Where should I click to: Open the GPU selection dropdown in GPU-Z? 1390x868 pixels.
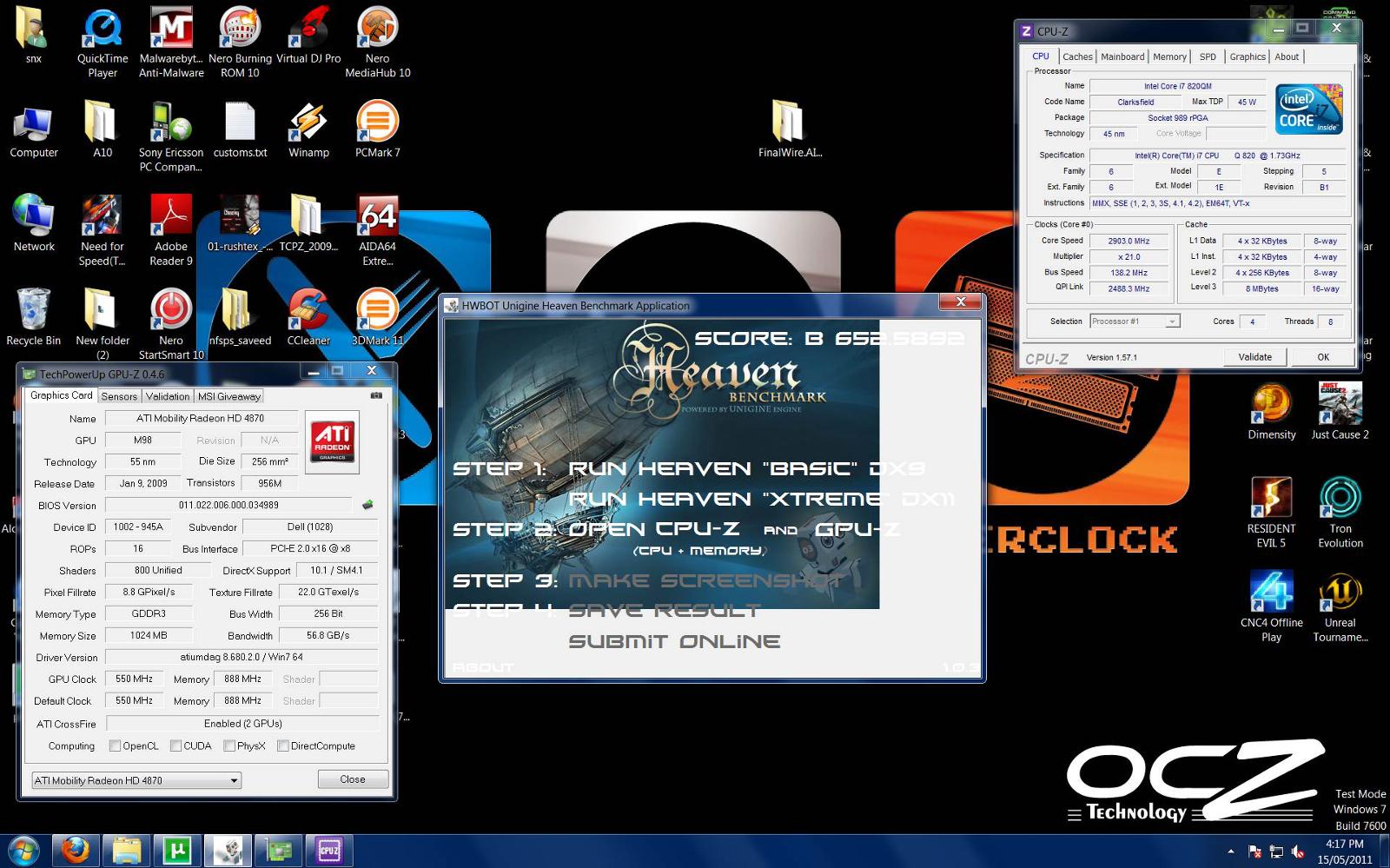click(136, 780)
